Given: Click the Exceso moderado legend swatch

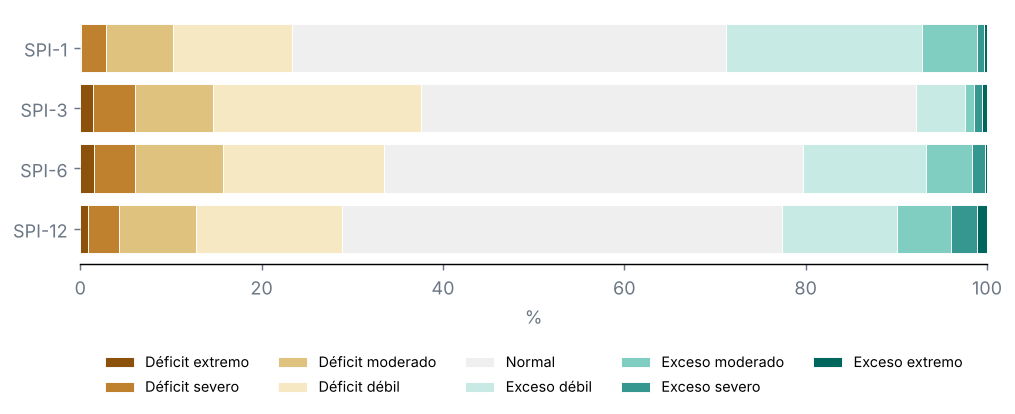Looking at the screenshot, I should [x=635, y=362].
